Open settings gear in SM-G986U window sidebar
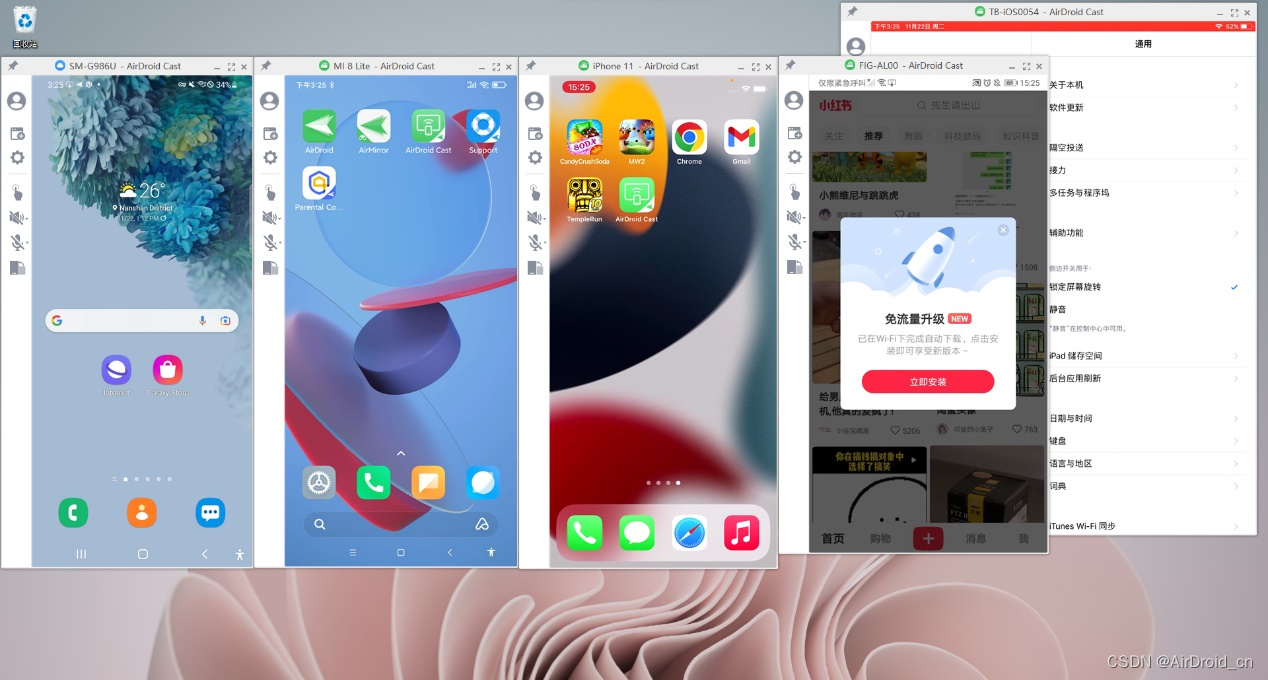Viewport: 1268px width, 680px height. point(17,158)
